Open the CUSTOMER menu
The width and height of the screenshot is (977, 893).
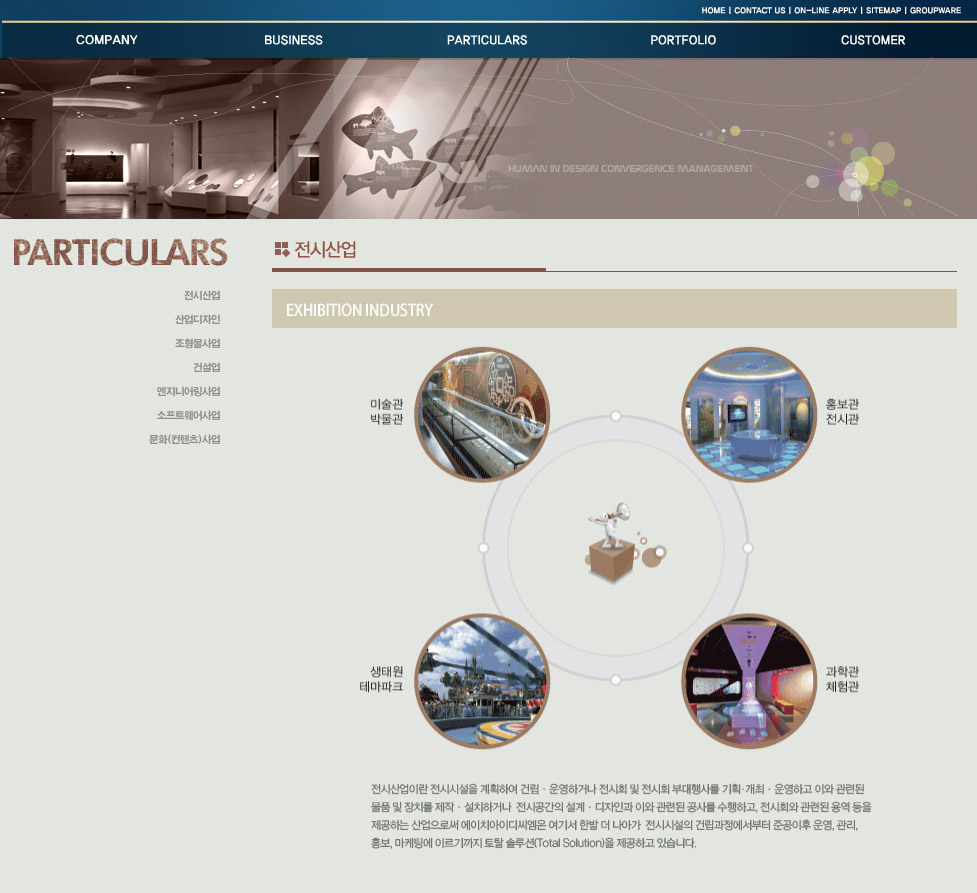coord(872,40)
